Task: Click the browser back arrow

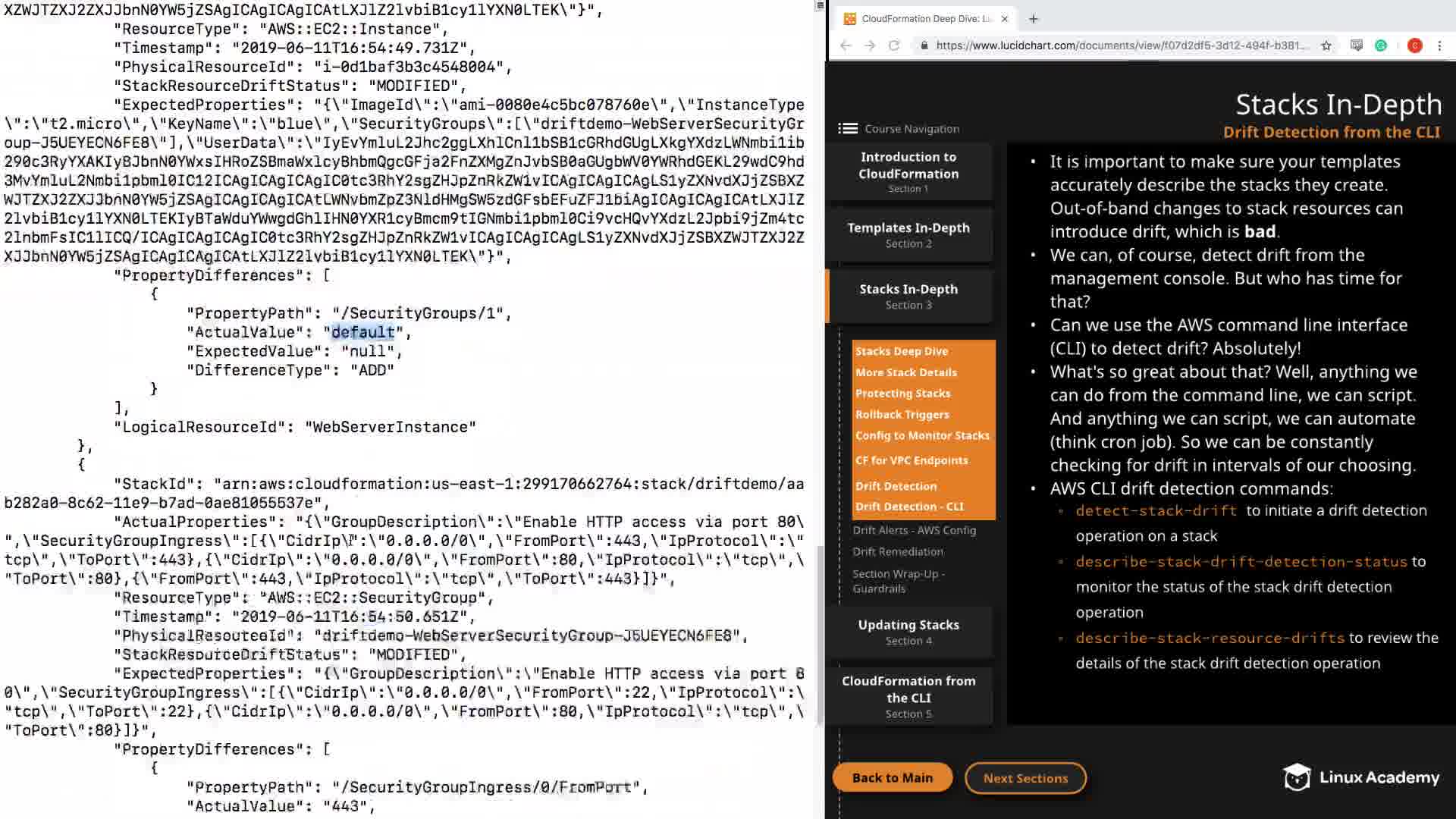Action: pos(846,45)
